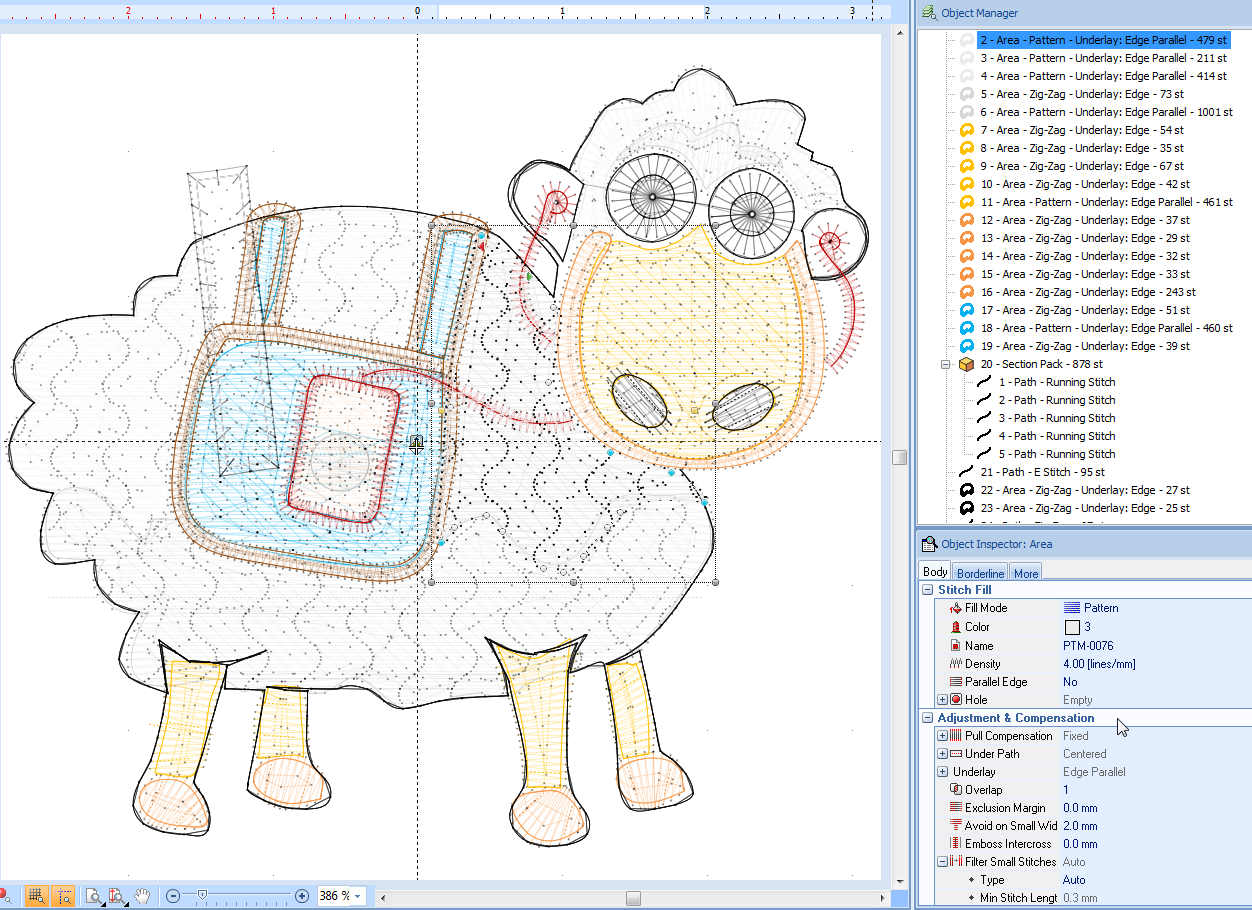The height and width of the screenshot is (910, 1252).
Task: Click the running stitch icon on Path 1
Action: pyautogui.click(x=984, y=382)
